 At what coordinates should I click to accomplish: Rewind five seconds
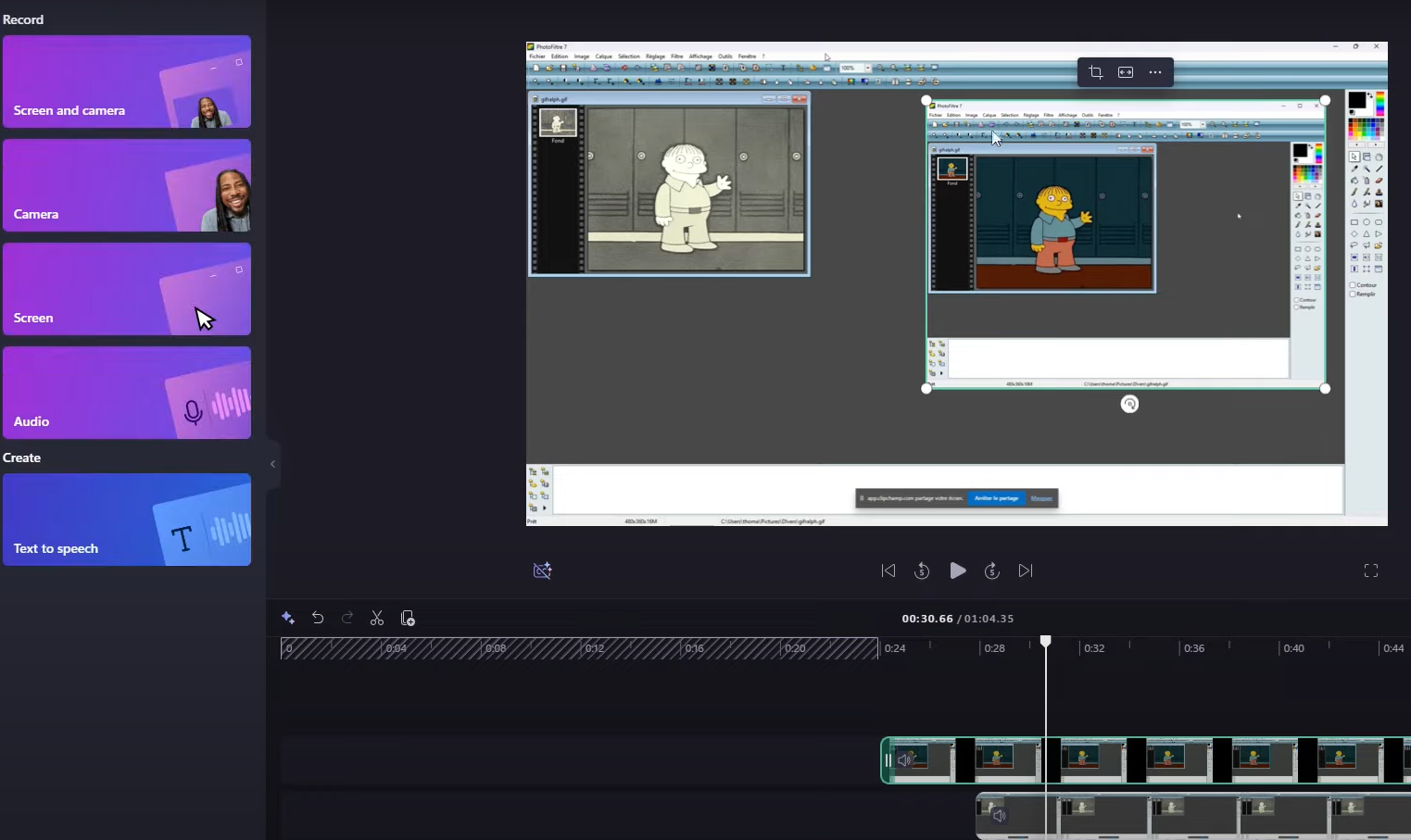922,570
